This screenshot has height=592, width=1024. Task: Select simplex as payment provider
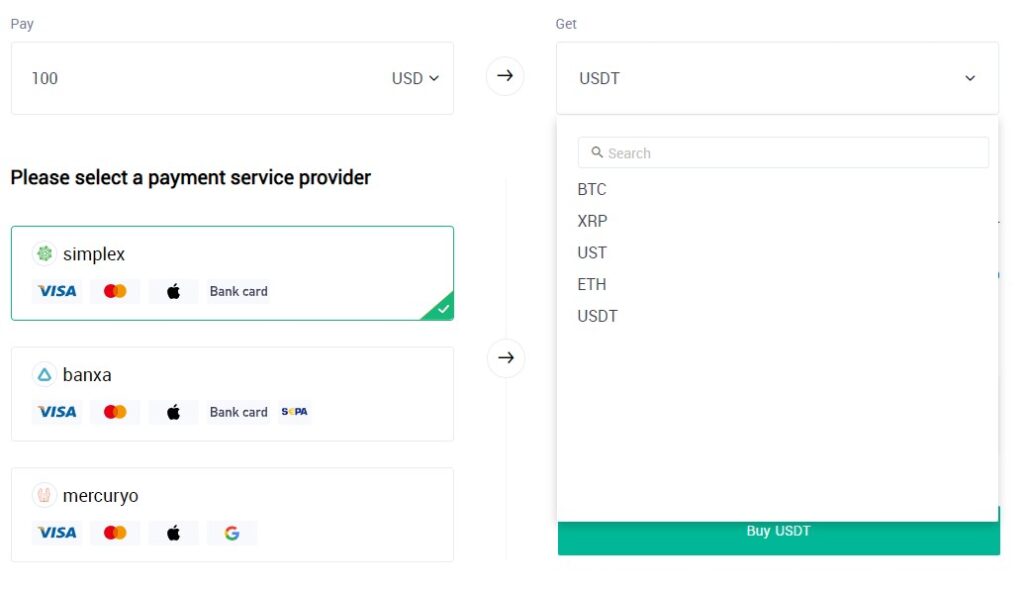point(232,273)
